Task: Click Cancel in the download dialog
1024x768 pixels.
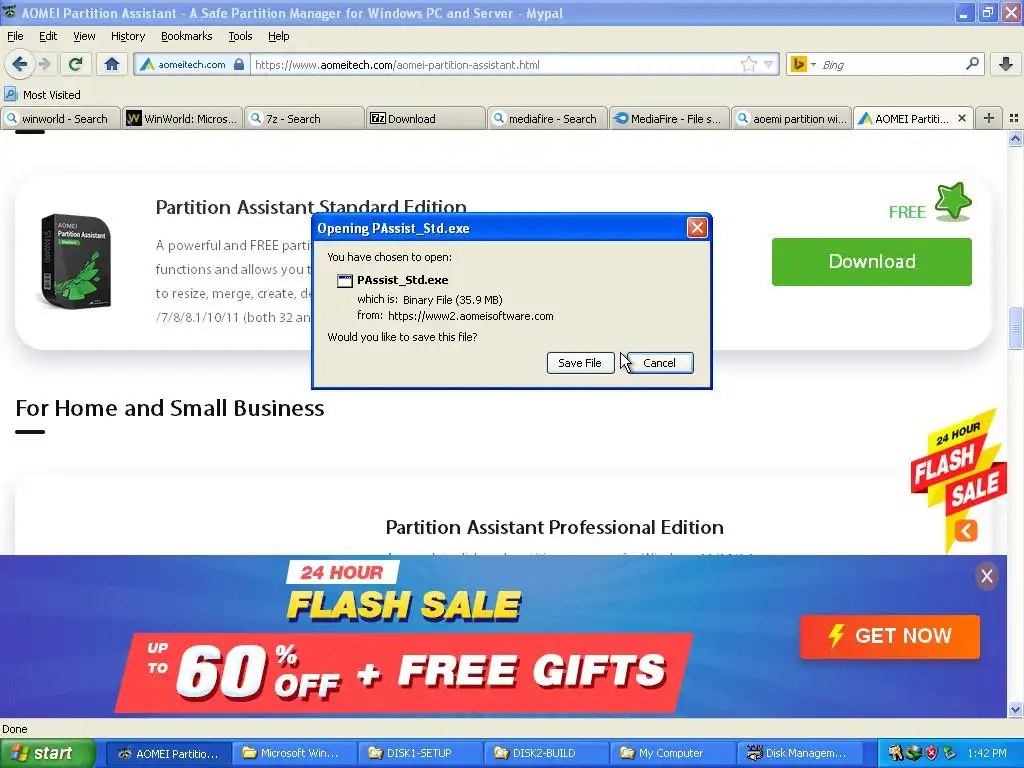Action: pyautogui.click(x=659, y=362)
